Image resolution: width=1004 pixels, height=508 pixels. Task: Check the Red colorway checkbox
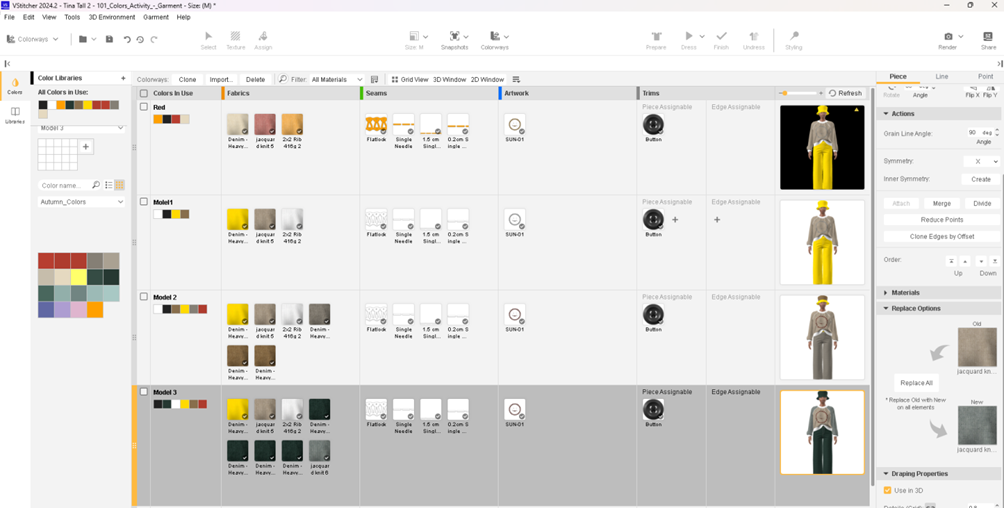[144, 107]
